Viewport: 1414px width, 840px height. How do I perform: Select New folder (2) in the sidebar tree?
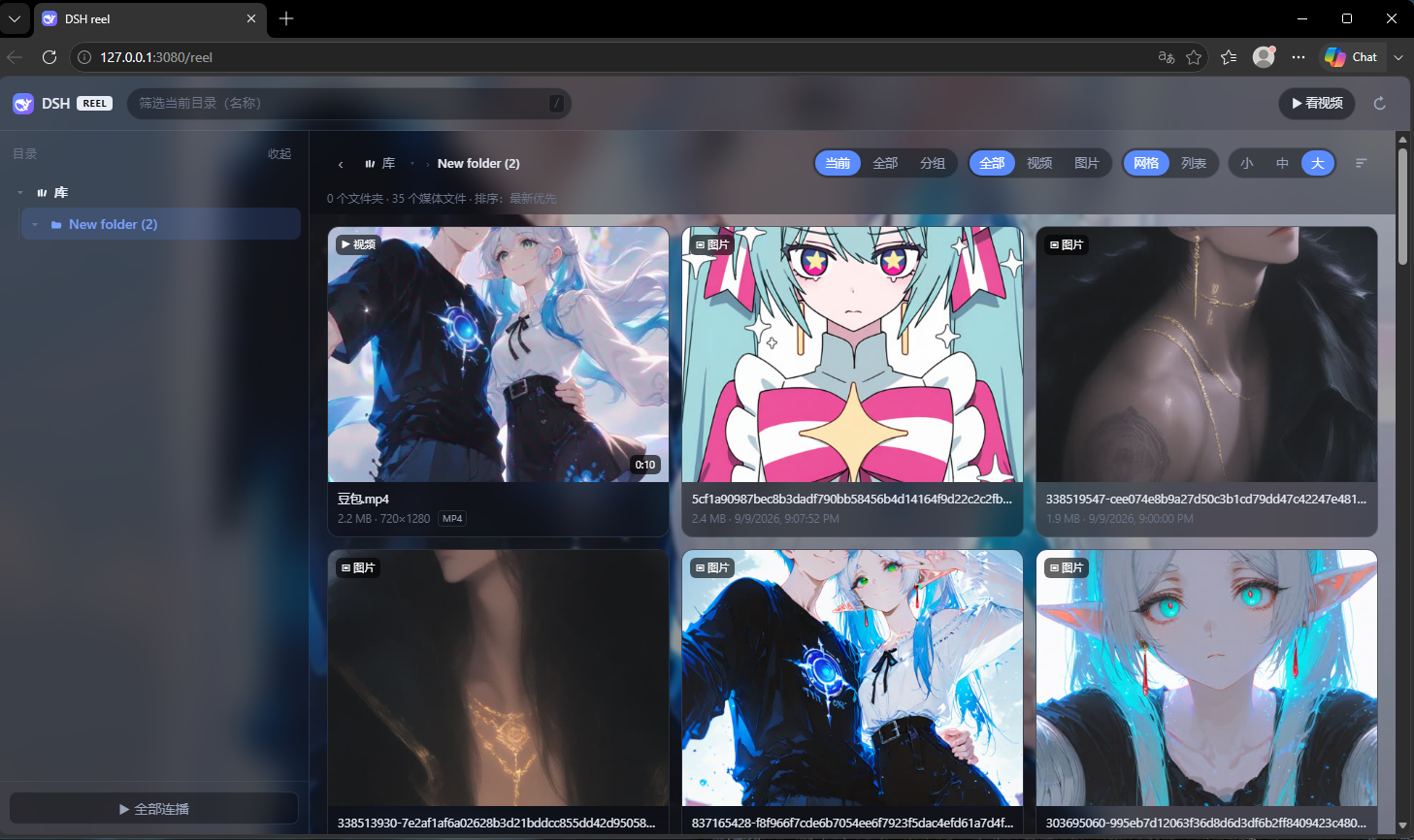click(160, 224)
